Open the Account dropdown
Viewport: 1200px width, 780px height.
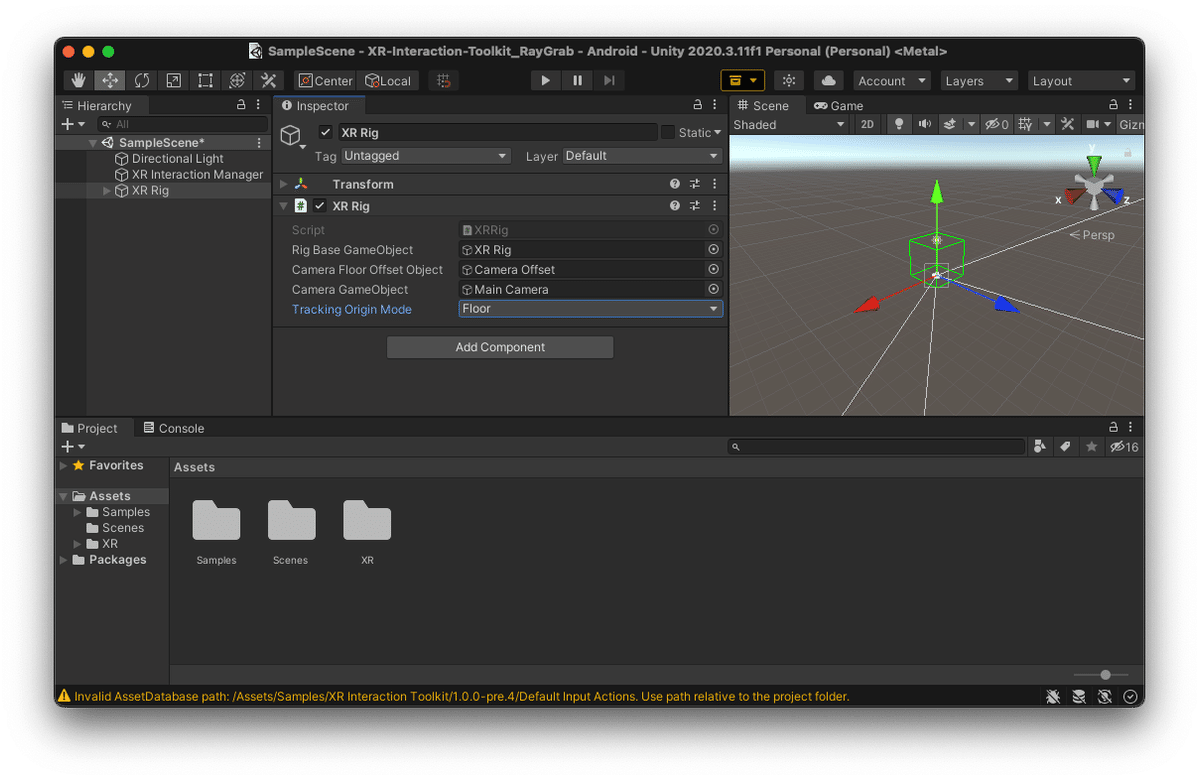tap(892, 81)
